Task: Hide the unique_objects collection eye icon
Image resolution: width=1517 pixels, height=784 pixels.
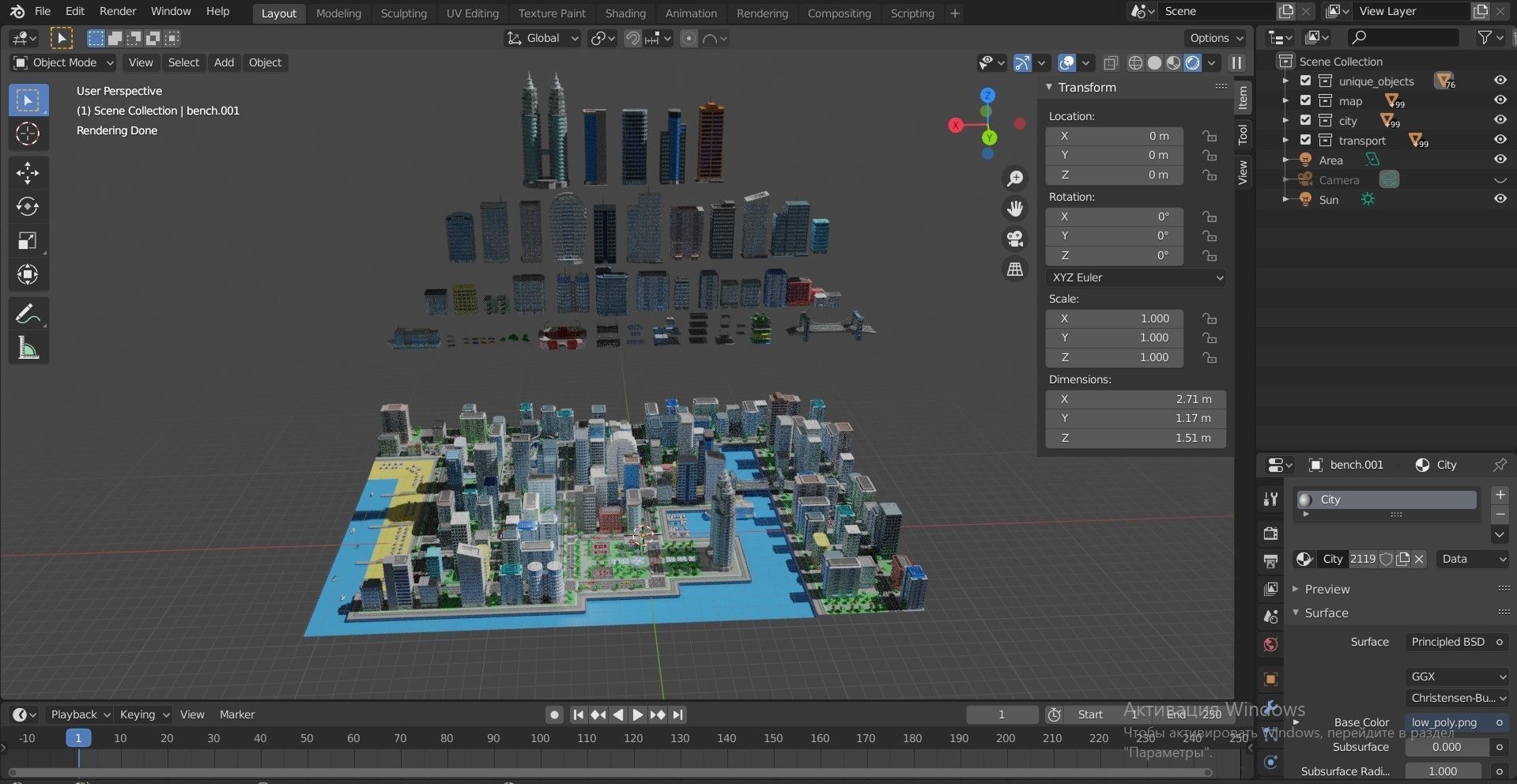Action: 1500,81
